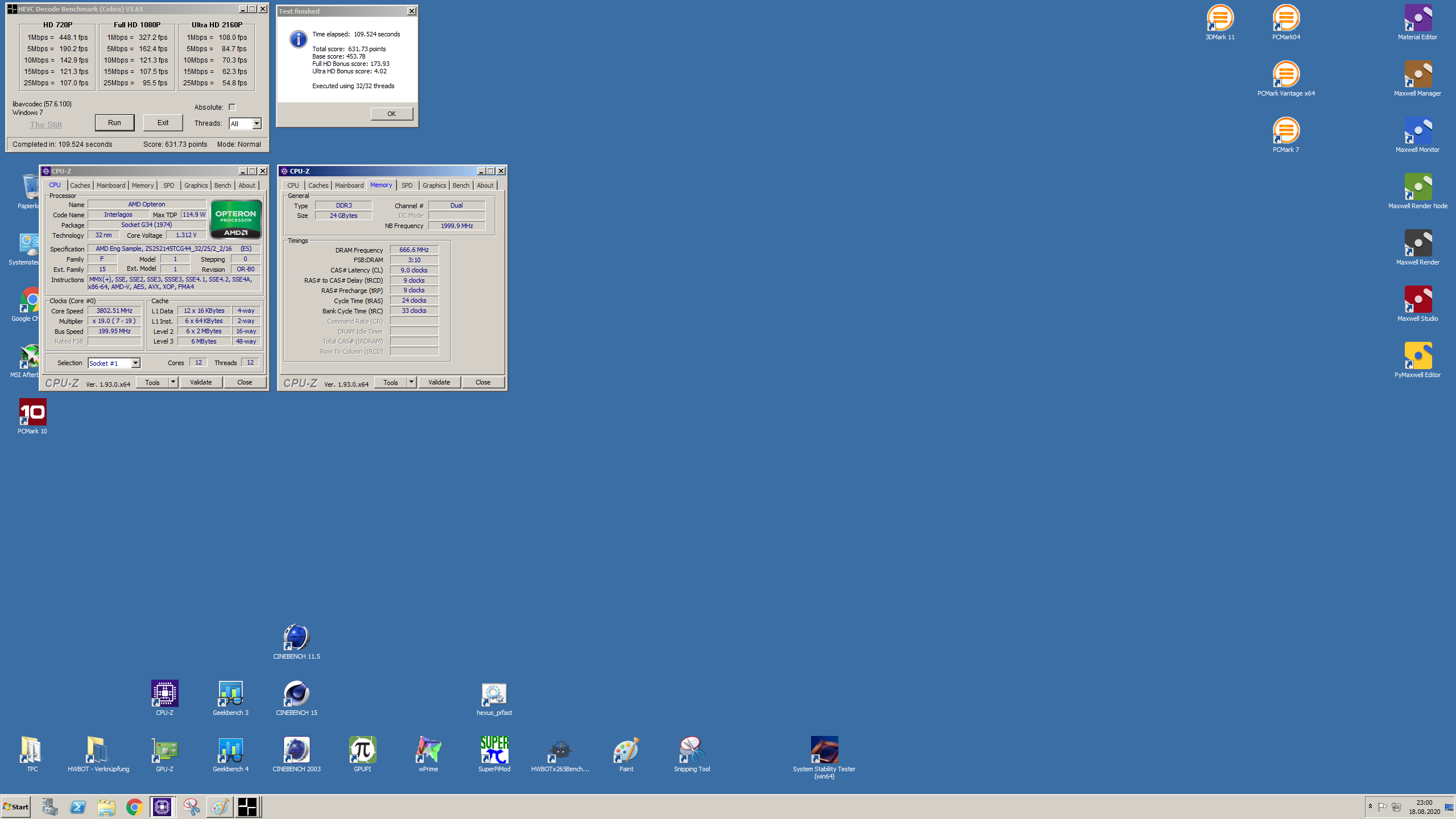Open Maxwell Monitor shortcut
This screenshot has height=819, width=1456.
[x=1417, y=135]
